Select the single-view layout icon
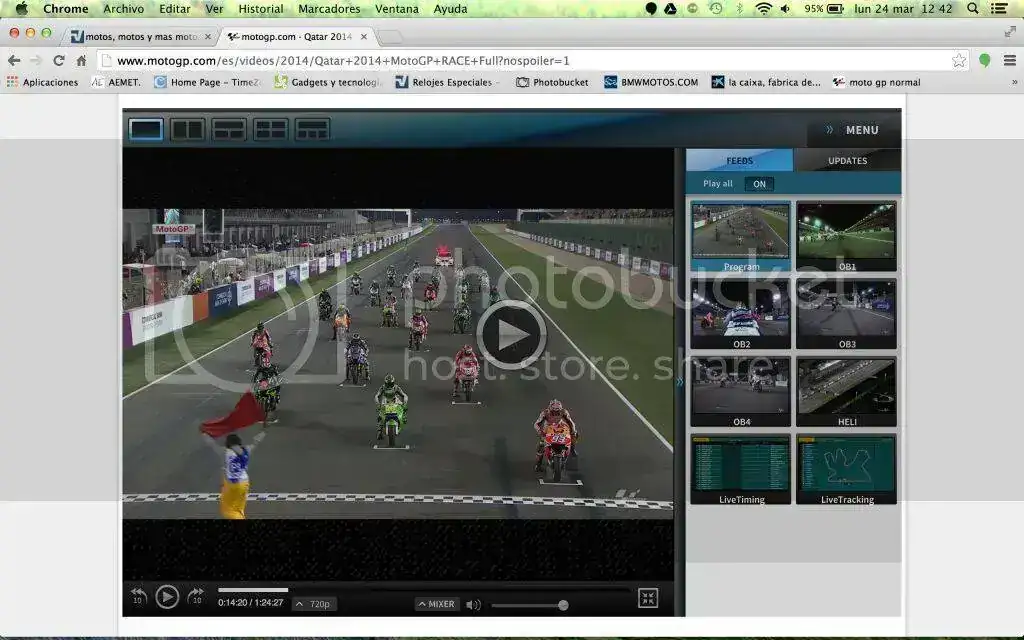 tap(146, 129)
